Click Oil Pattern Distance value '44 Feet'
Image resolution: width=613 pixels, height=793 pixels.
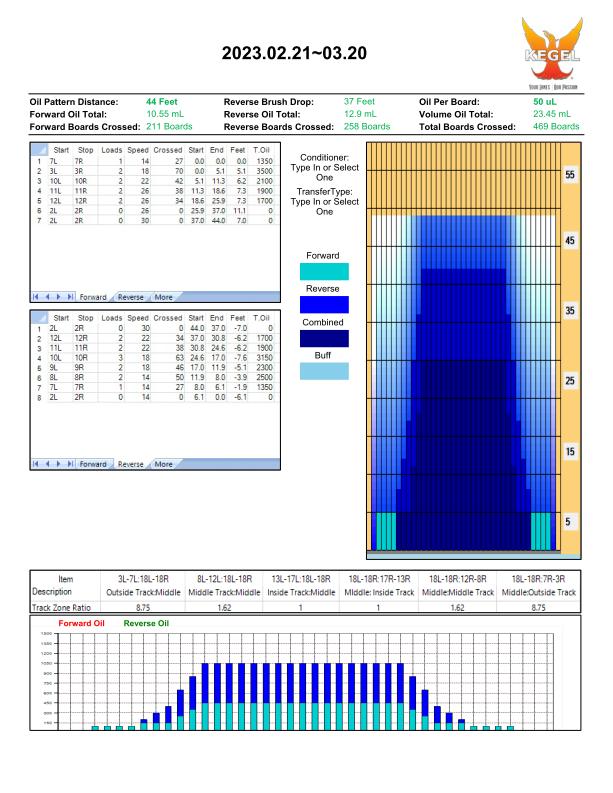(x=162, y=102)
